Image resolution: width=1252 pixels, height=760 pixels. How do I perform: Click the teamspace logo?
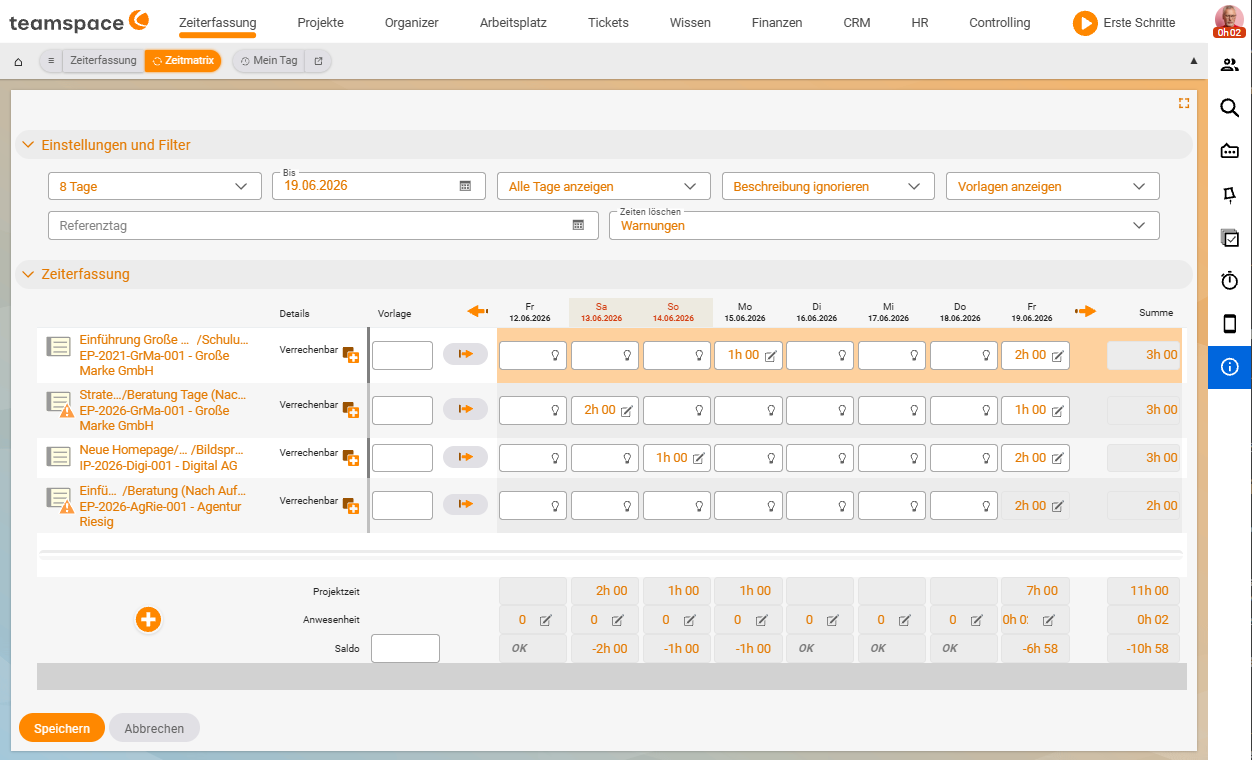pos(79,21)
